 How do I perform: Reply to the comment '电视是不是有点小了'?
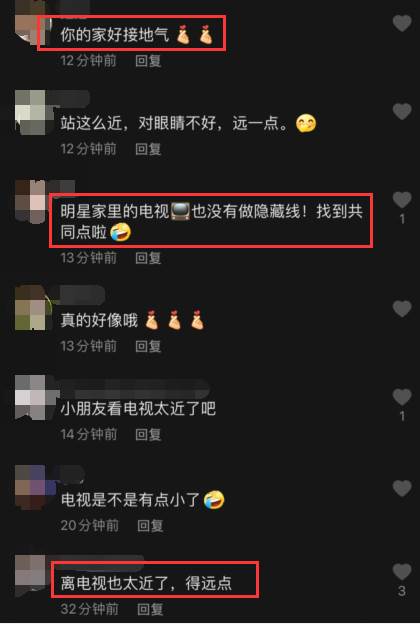(x=150, y=526)
